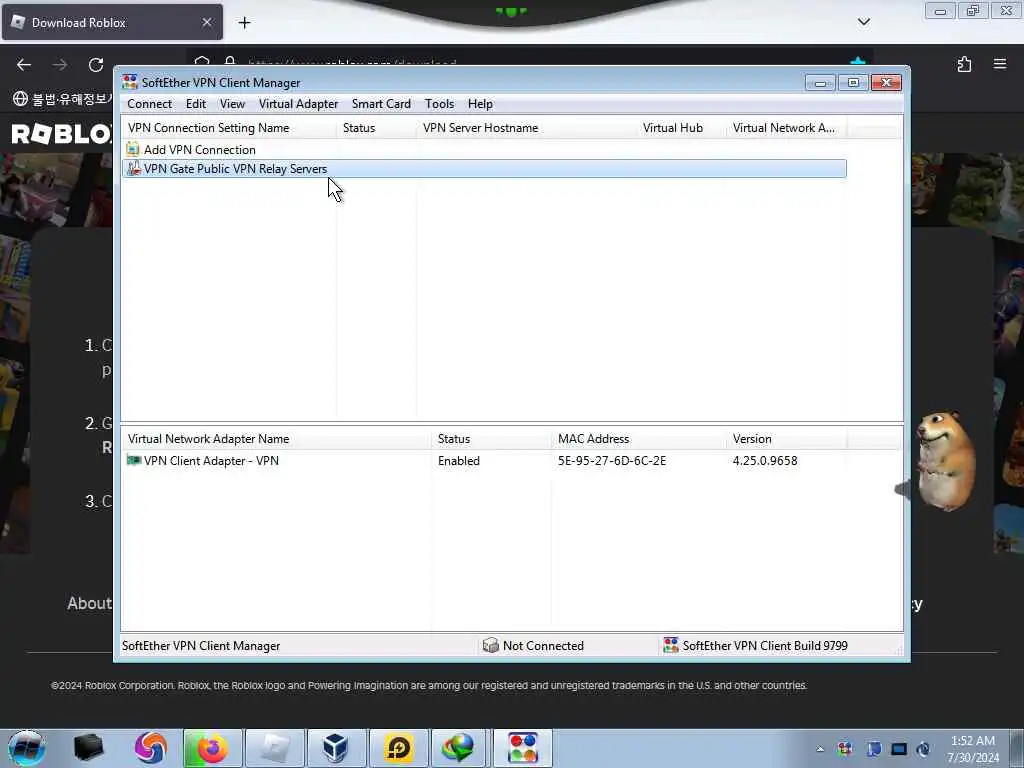The height and width of the screenshot is (768, 1024).
Task: Click the About link in the Roblox footer
Action: tap(89, 603)
